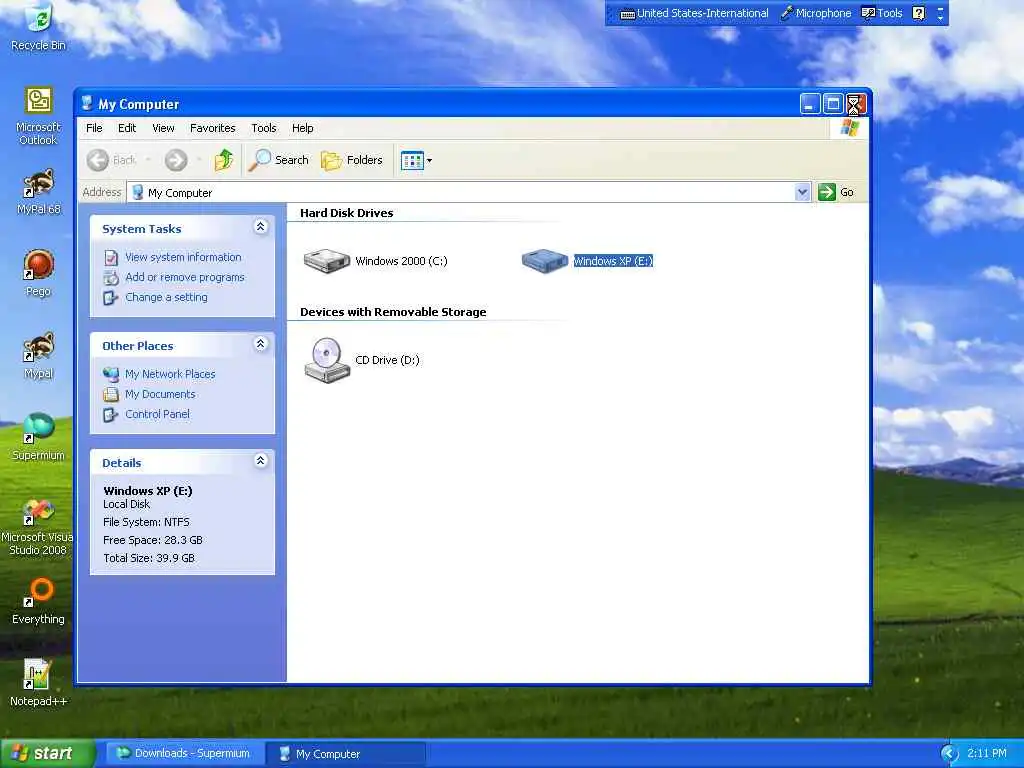This screenshot has width=1024, height=768.
Task: Click the Microphone language bar button
Action: pyautogui.click(x=816, y=13)
